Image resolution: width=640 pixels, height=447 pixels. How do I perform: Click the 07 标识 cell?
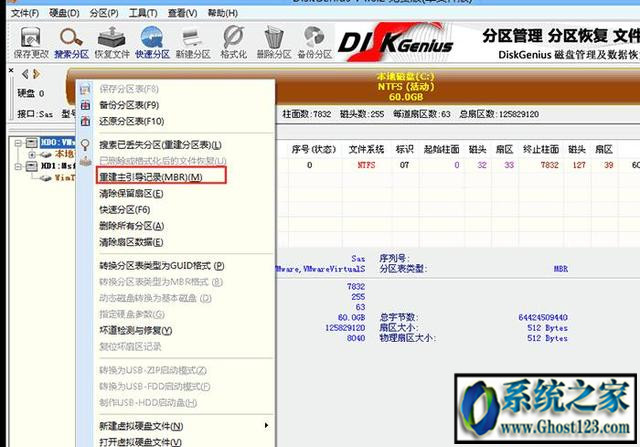pos(404,165)
